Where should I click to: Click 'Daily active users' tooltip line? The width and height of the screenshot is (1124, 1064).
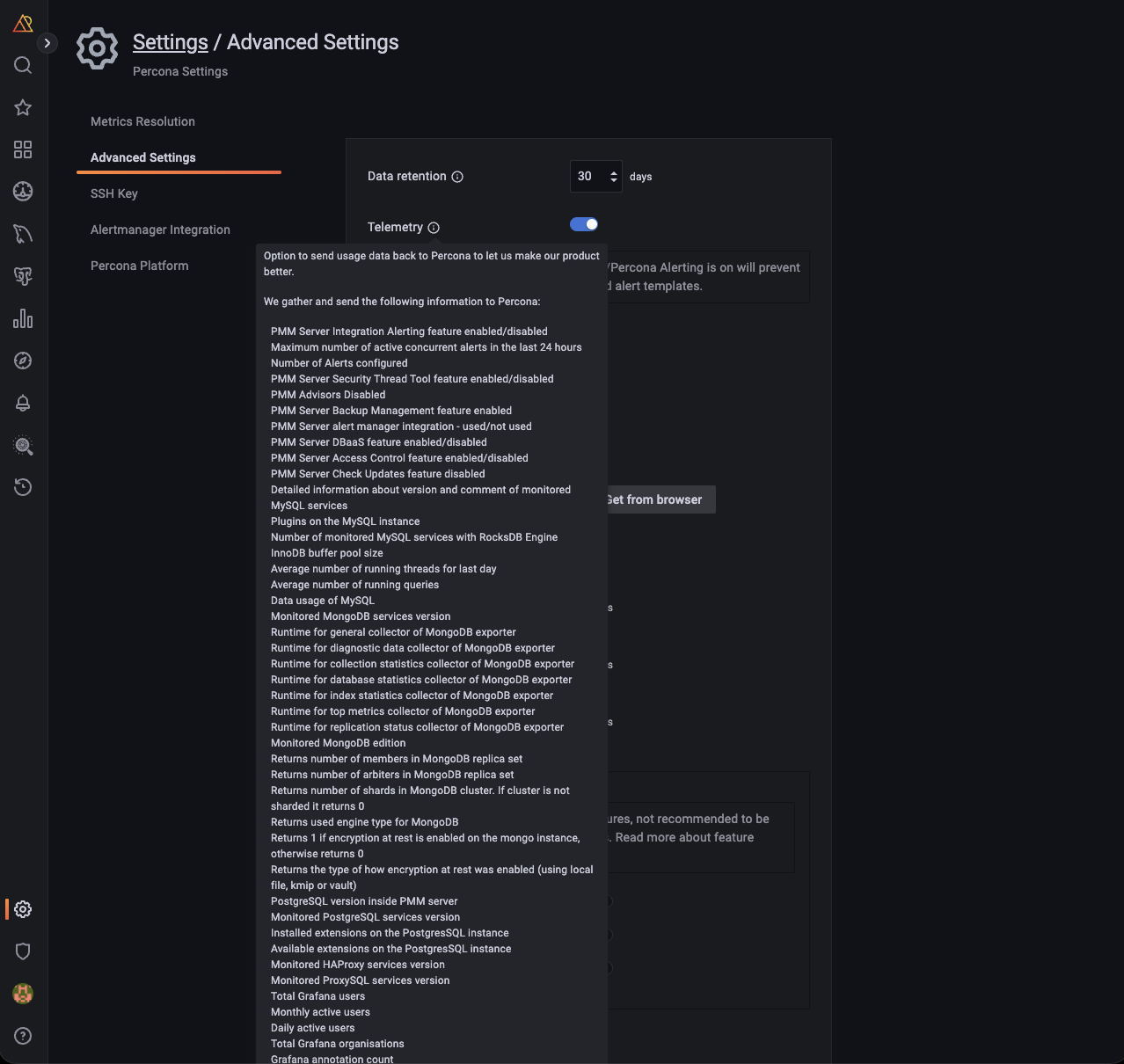[312, 1028]
